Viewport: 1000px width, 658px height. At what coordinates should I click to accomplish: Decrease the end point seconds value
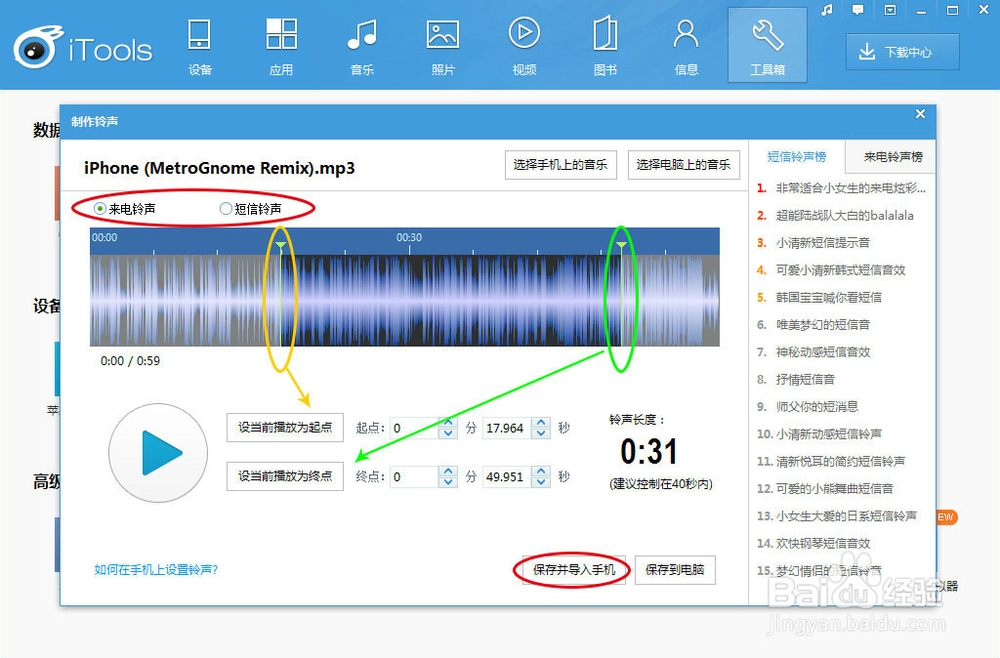[x=541, y=482]
